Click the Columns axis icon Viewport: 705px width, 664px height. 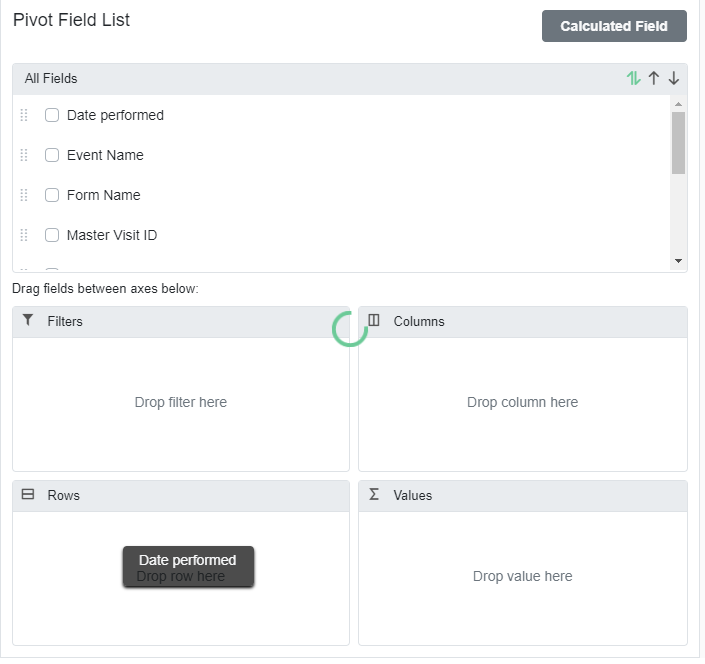374,321
